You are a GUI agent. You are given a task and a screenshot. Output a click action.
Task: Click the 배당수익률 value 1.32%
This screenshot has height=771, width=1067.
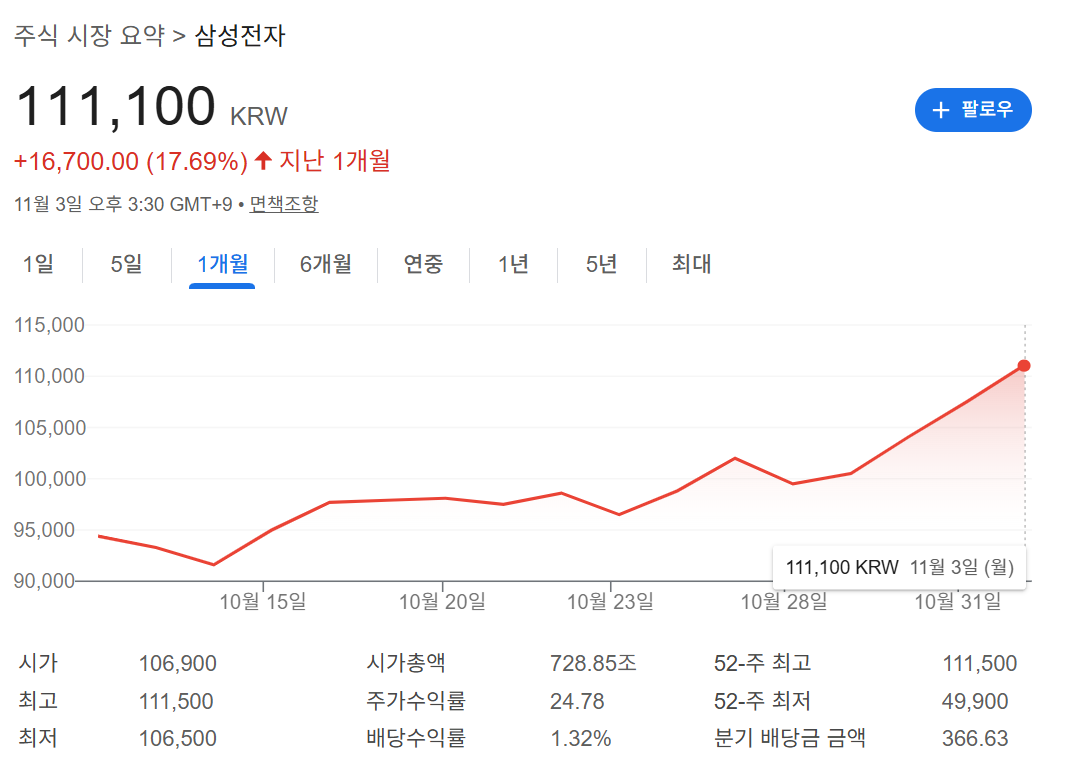click(580, 738)
